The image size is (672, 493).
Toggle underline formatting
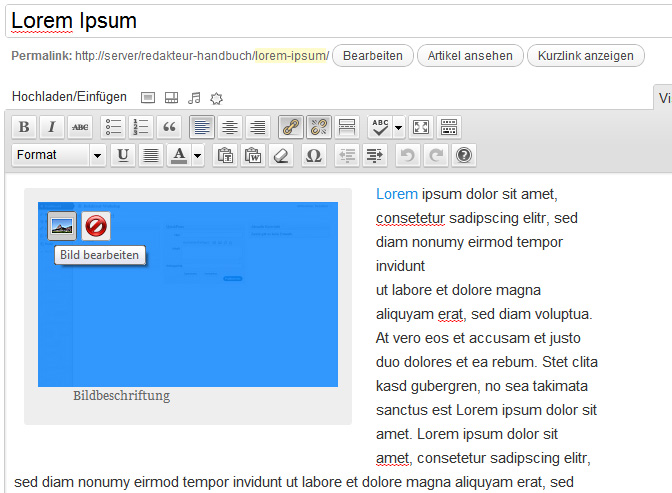122,155
